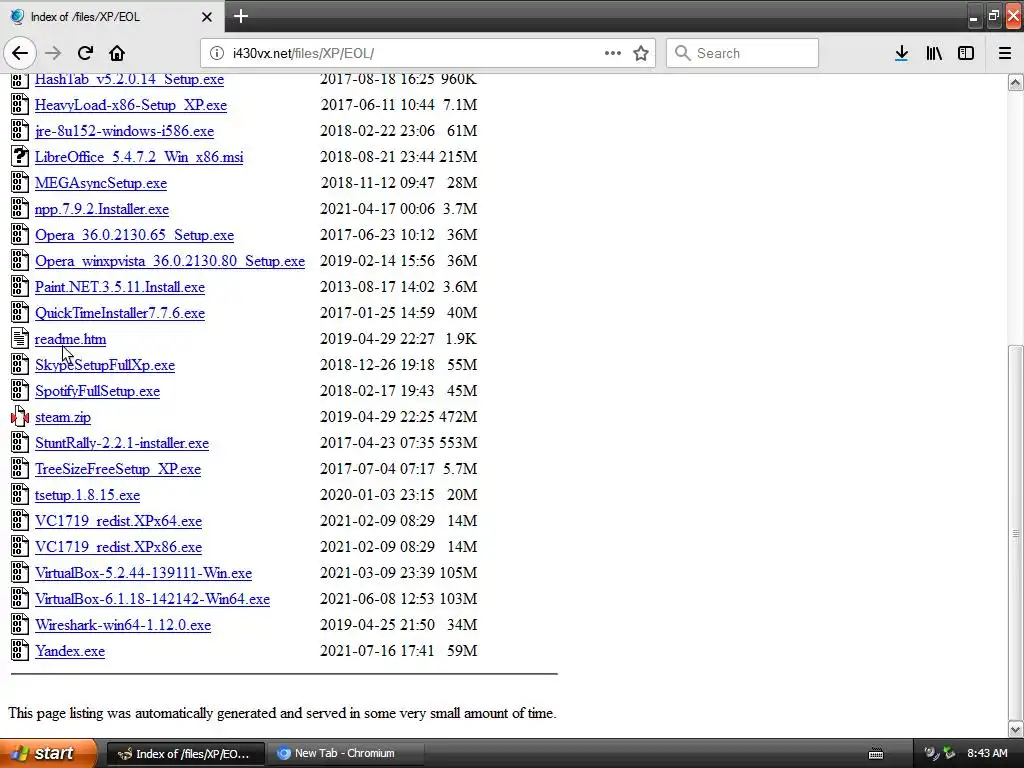Click the 2021-07-16 17:41 date for Yandex.exe
Screen dimensions: 1024x768
click(377, 650)
